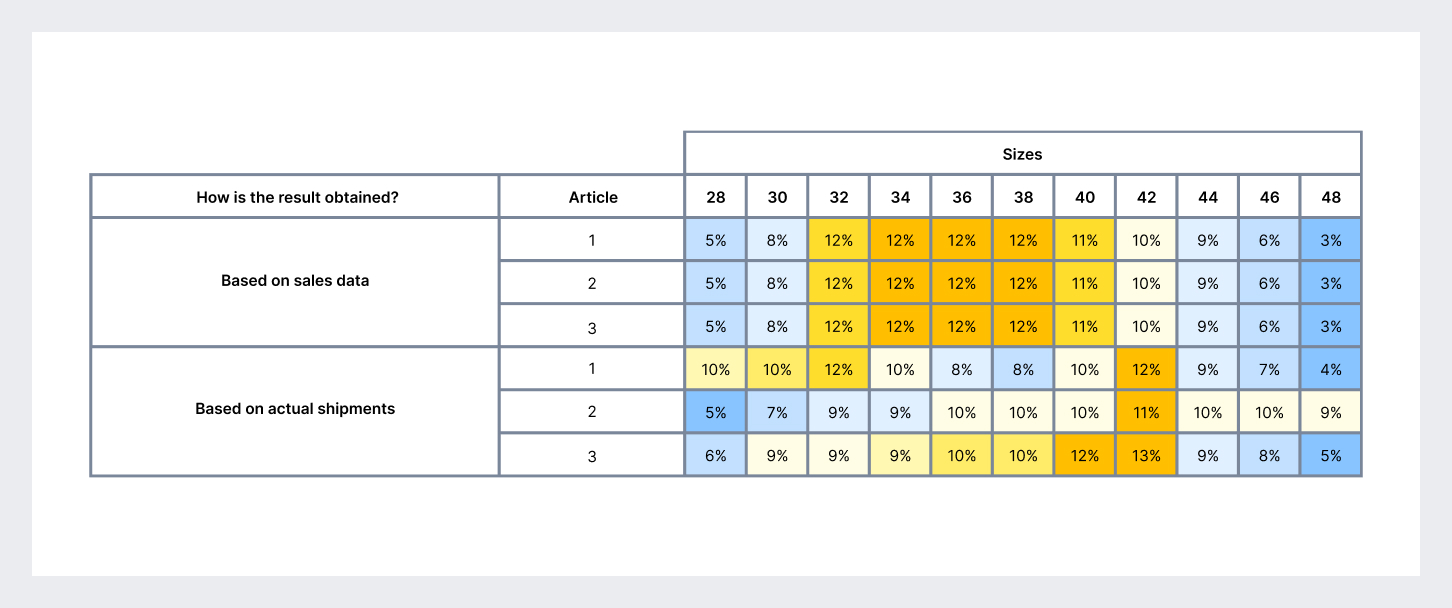
Task: Click the 5% cell for shipments article 2
Action: coord(716,412)
